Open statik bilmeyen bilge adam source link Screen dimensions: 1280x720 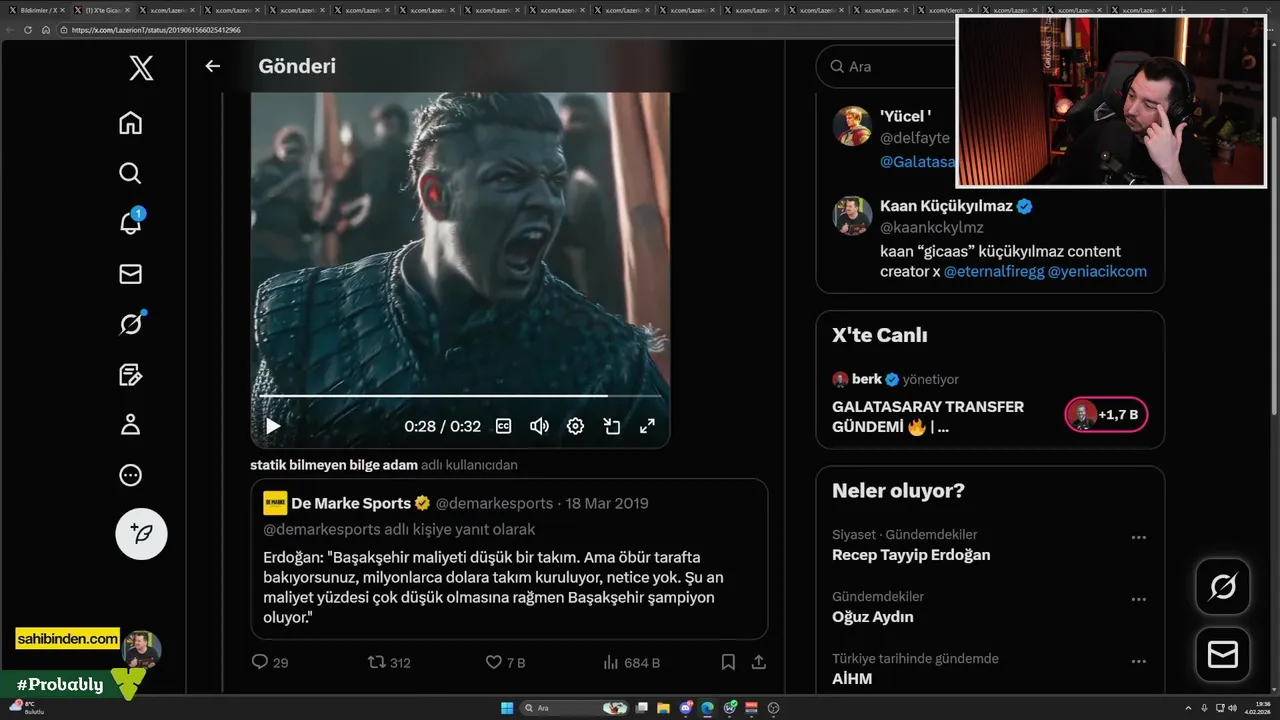pyautogui.click(x=333, y=465)
